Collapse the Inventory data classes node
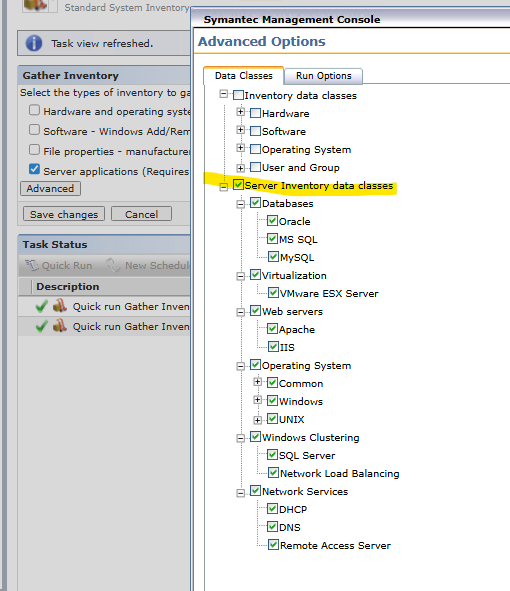 coord(224,94)
